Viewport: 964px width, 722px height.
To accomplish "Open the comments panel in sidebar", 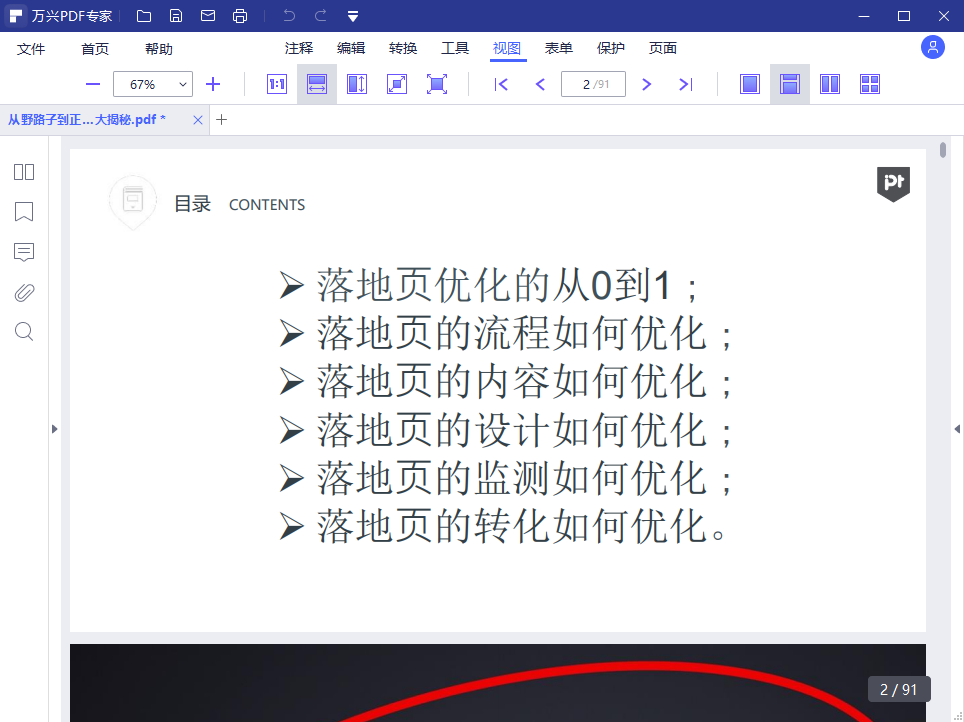I will click(24, 252).
